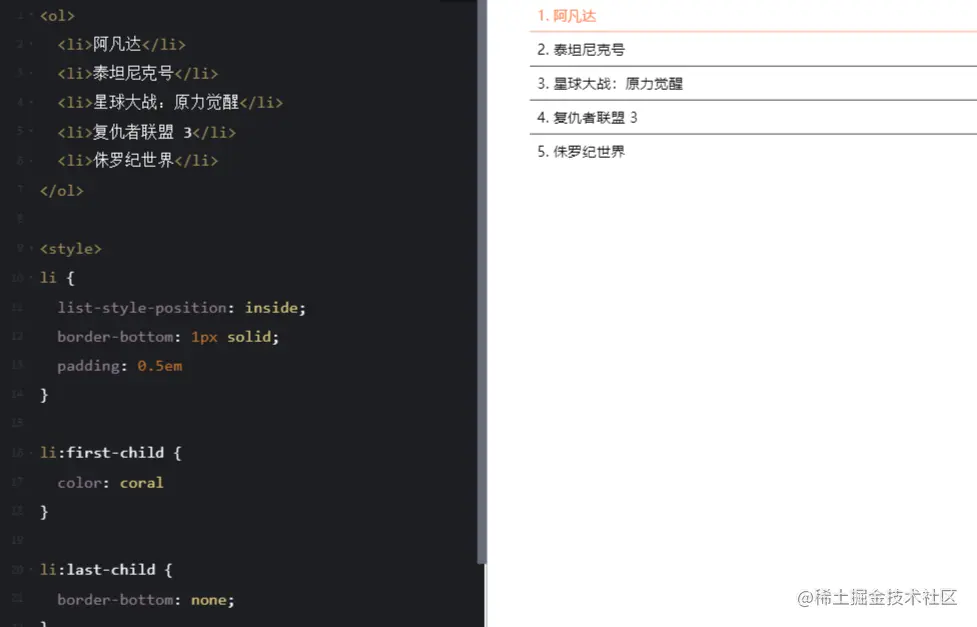
Task: Click the 'padding: 0.5em' line
Action: coord(120,366)
